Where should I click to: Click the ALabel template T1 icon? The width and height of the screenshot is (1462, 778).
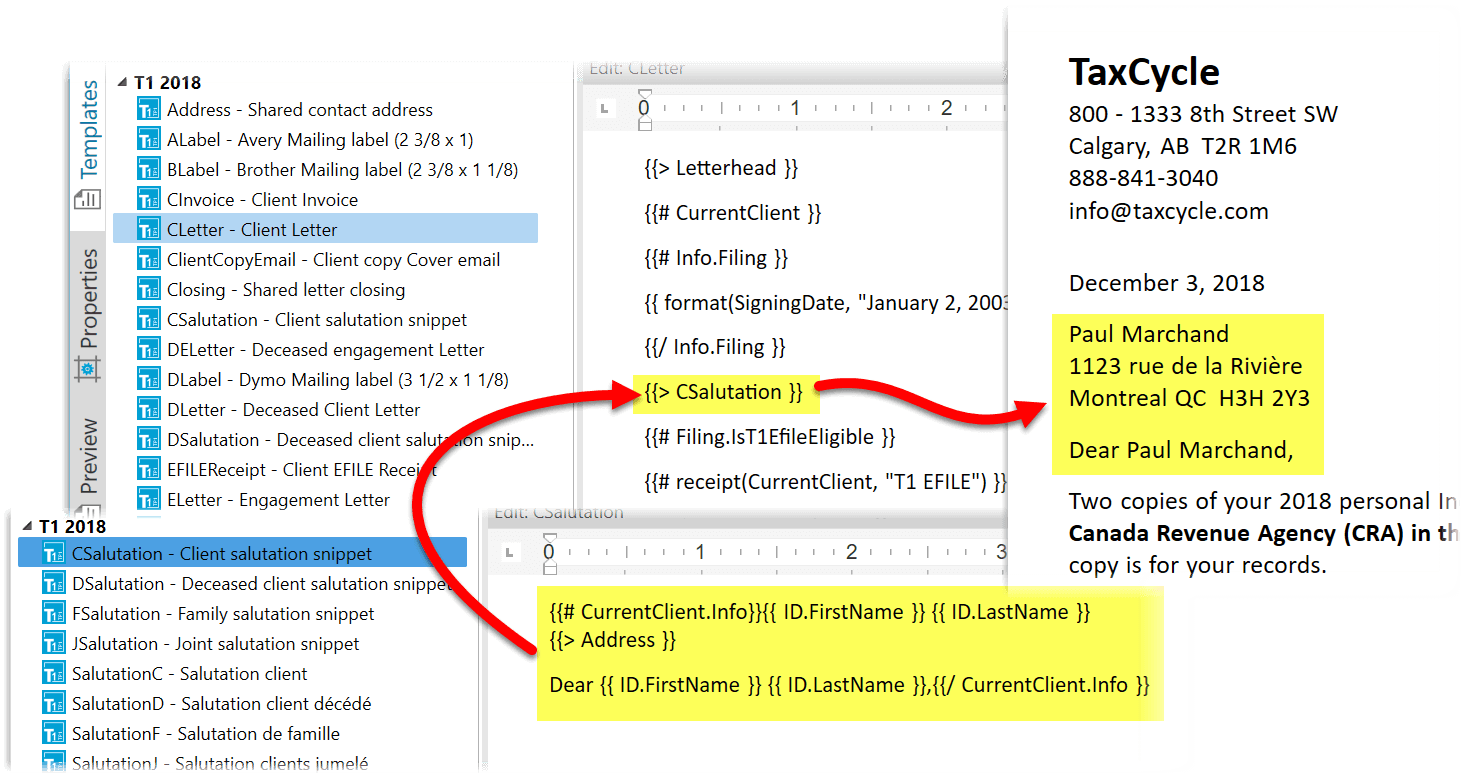click(149, 140)
